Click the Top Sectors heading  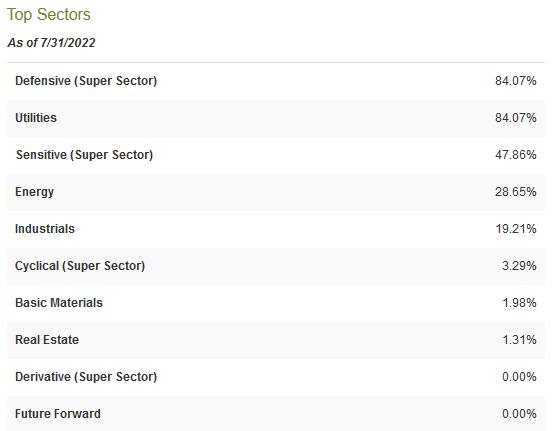(x=49, y=15)
